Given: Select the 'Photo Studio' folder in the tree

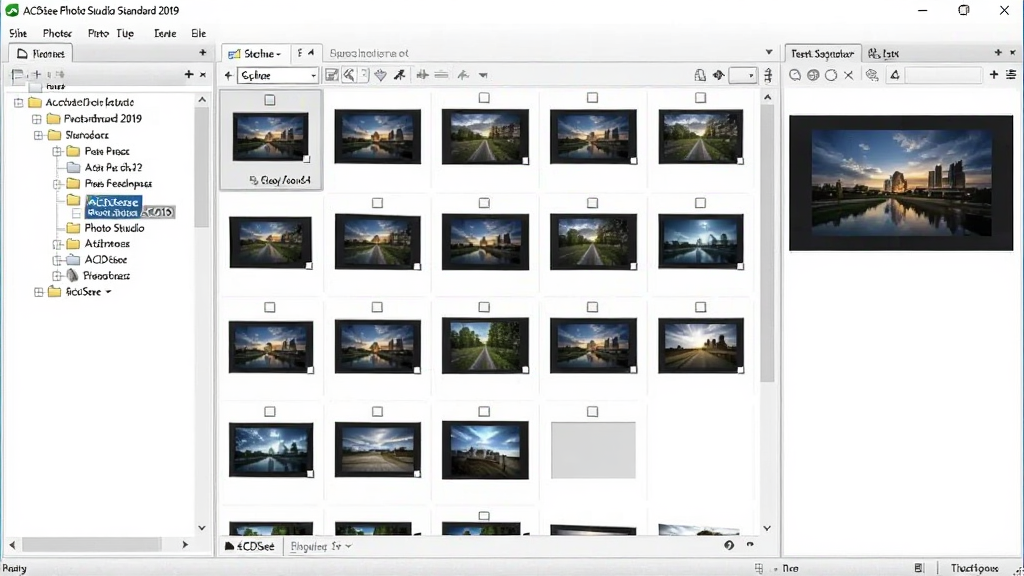Looking at the screenshot, I should pos(114,228).
